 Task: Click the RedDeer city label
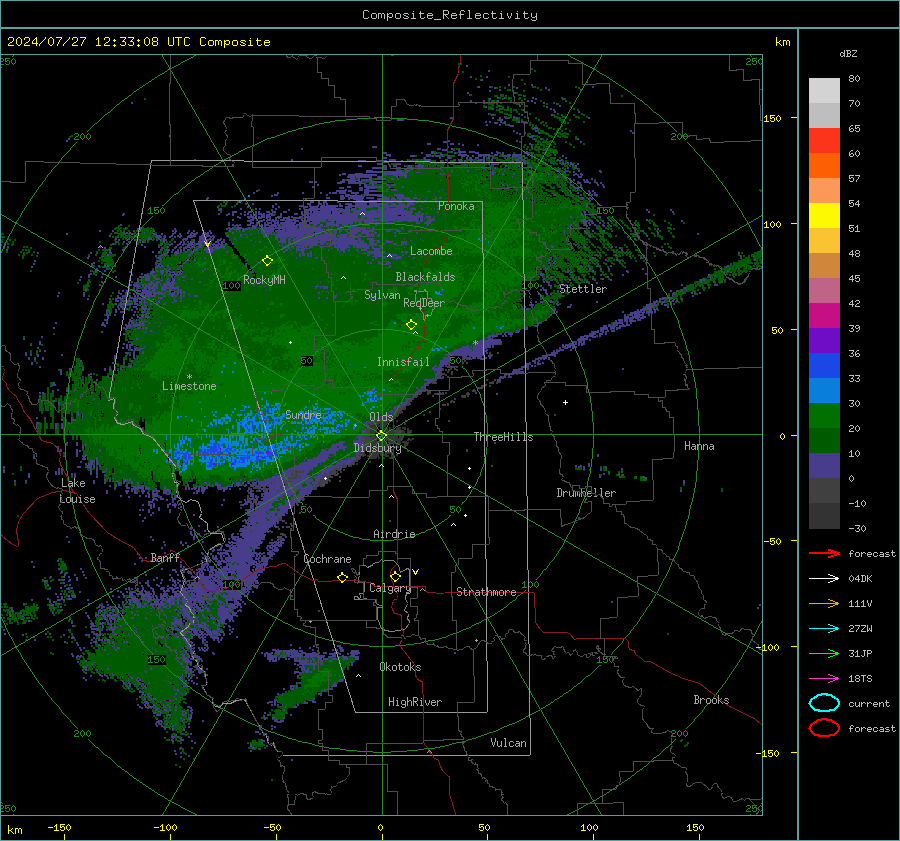point(424,303)
